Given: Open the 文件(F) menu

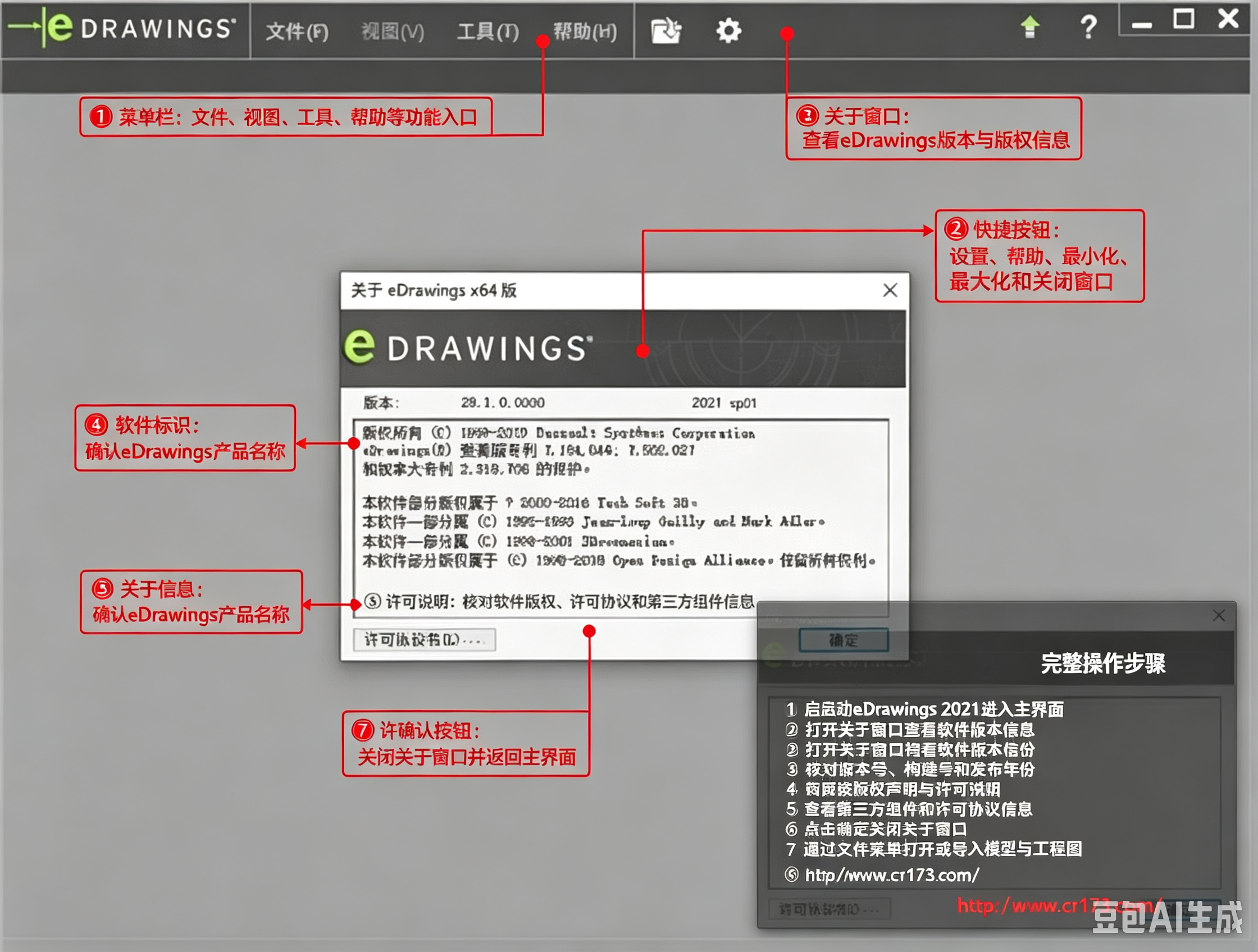Looking at the screenshot, I should point(297,31).
